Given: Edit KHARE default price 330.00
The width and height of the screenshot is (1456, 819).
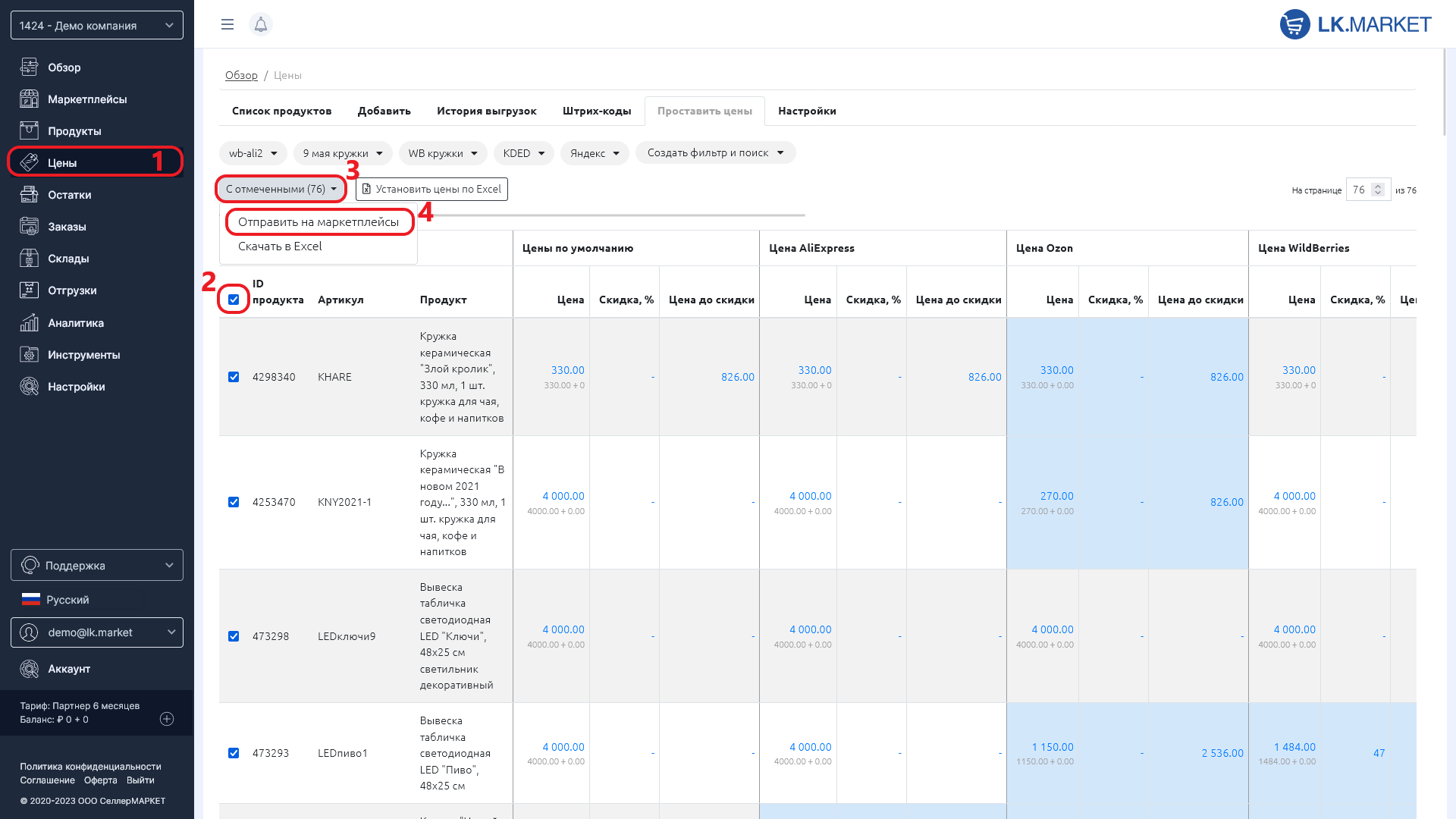Looking at the screenshot, I should [567, 370].
